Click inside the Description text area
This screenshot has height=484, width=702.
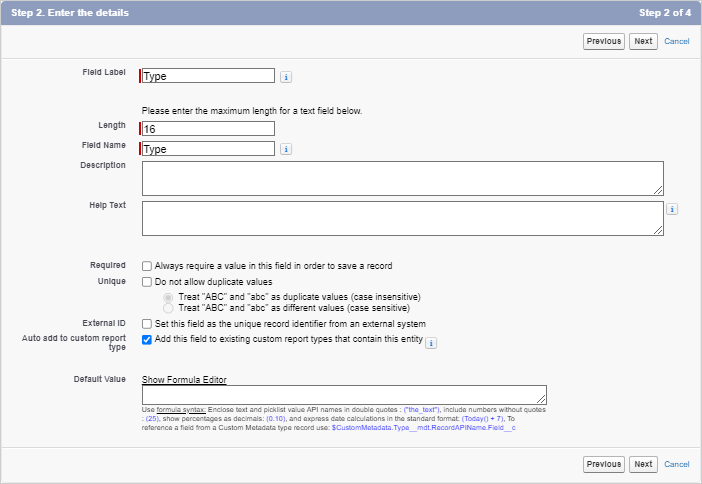(x=402, y=178)
